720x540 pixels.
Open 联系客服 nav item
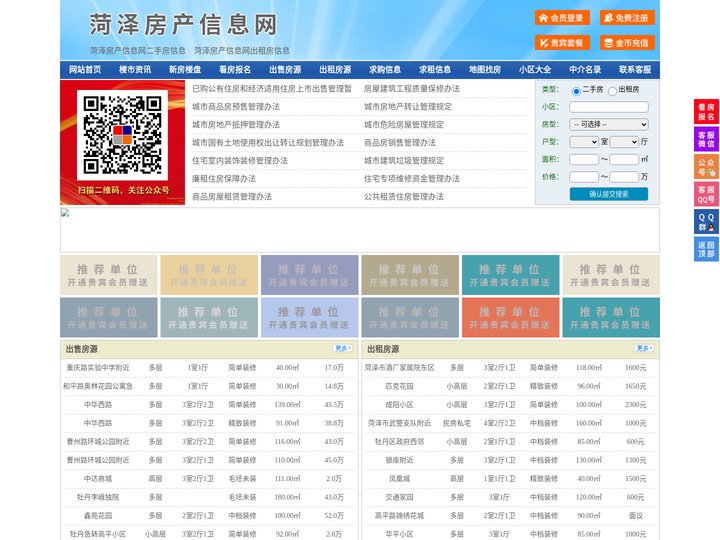(635, 70)
